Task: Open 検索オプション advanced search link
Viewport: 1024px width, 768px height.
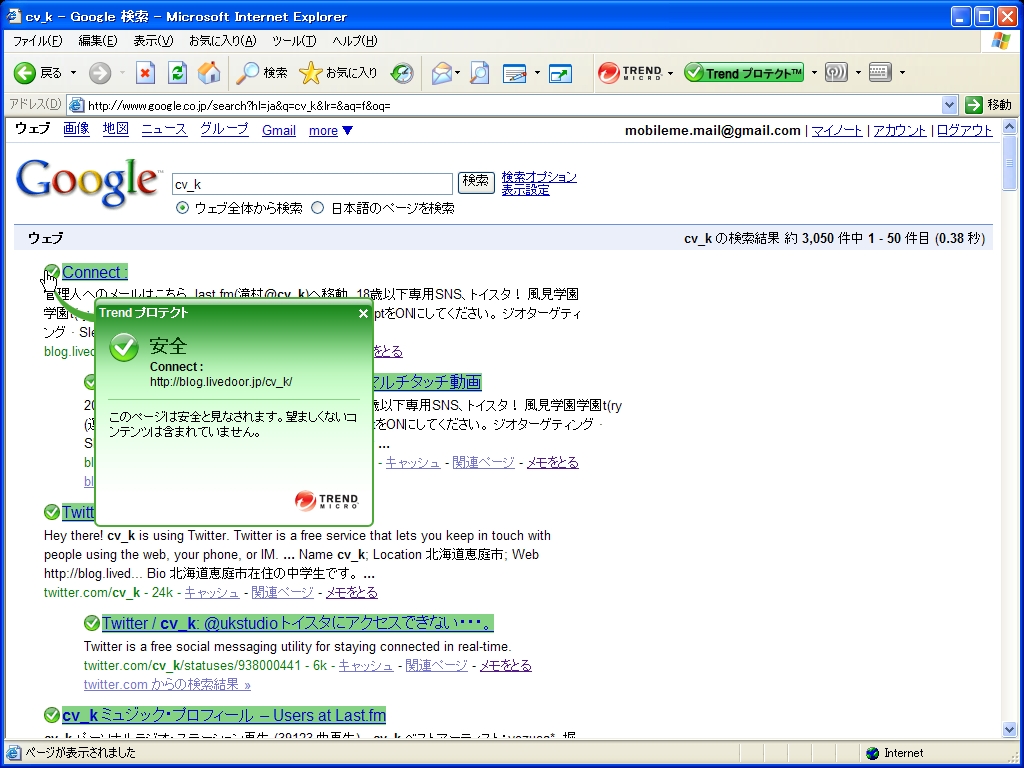Action: coord(539,176)
